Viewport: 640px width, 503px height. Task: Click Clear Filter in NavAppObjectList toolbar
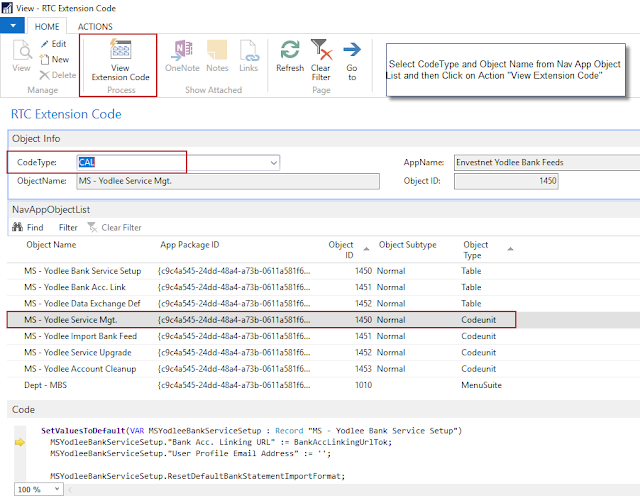pos(115,227)
